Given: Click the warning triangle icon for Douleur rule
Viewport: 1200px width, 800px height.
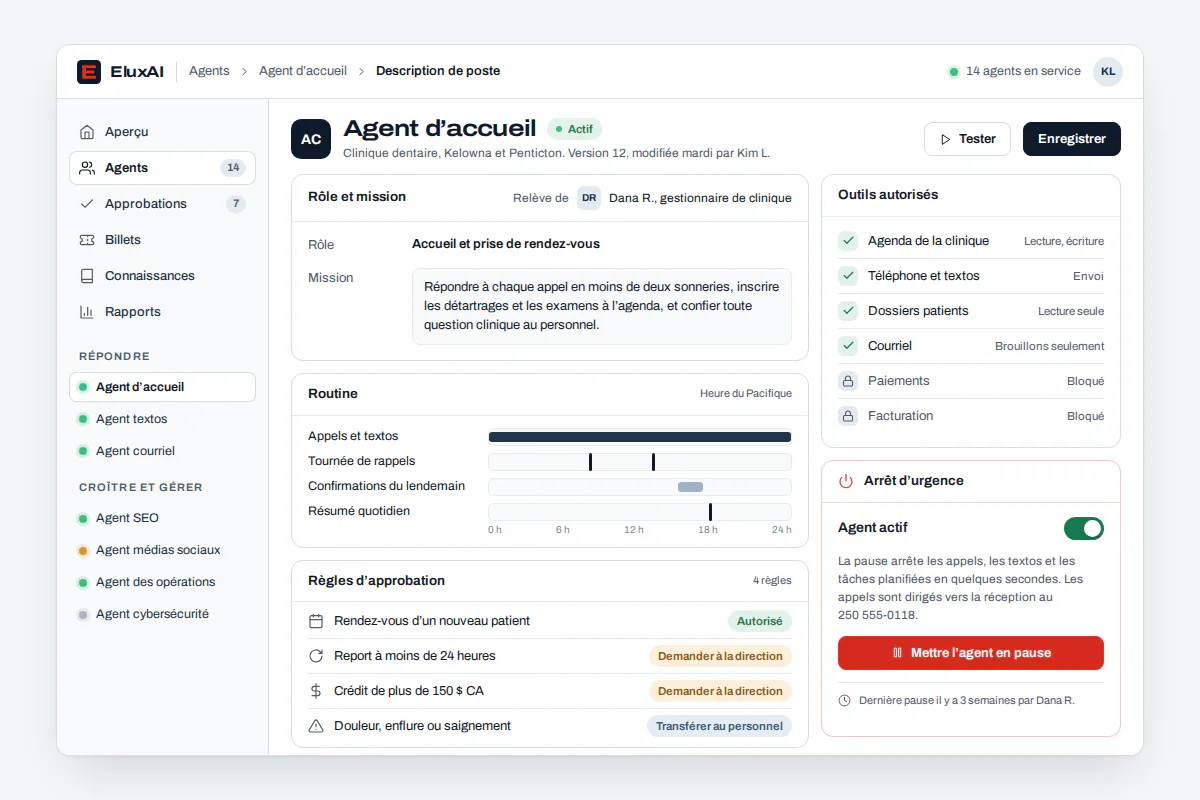Looking at the screenshot, I should coord(316,726).
